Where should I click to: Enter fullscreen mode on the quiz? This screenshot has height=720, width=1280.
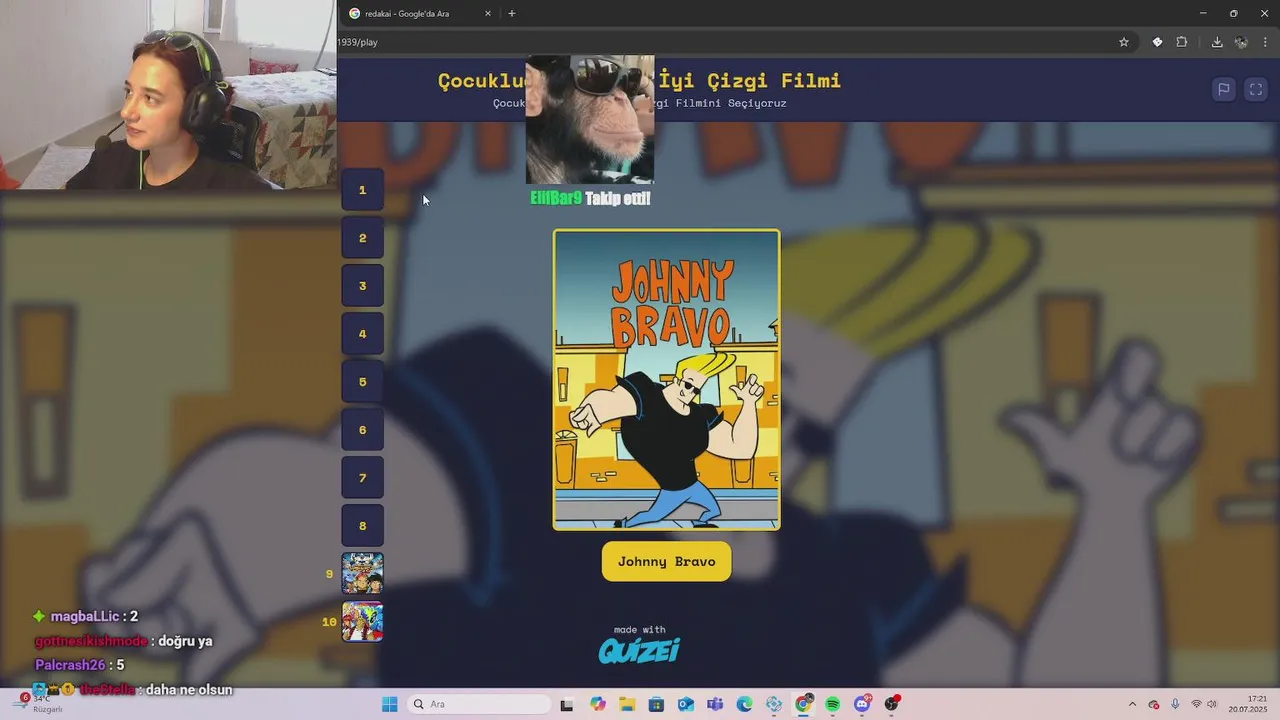tap(1256, 90)
